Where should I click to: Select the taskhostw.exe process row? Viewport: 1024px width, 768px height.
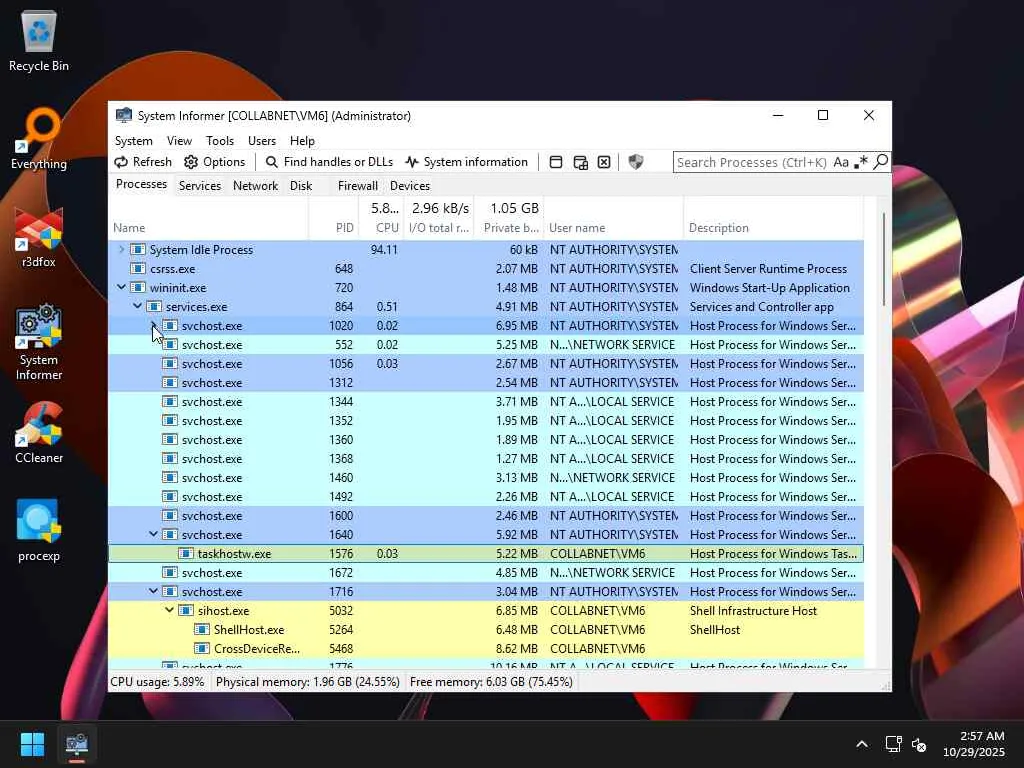tap(486, 553)
